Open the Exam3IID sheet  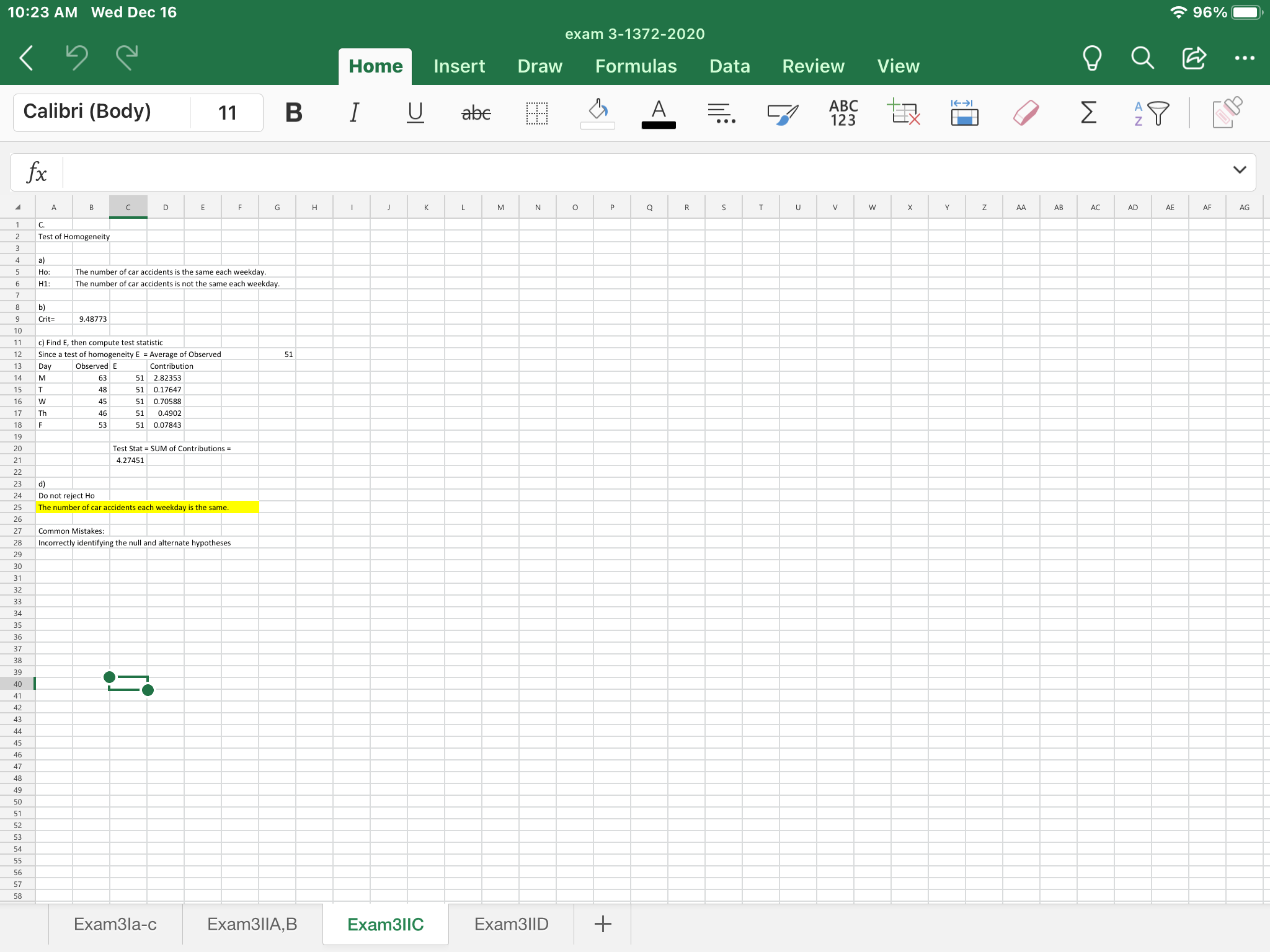pyautogui.click(x=511, y=923)
